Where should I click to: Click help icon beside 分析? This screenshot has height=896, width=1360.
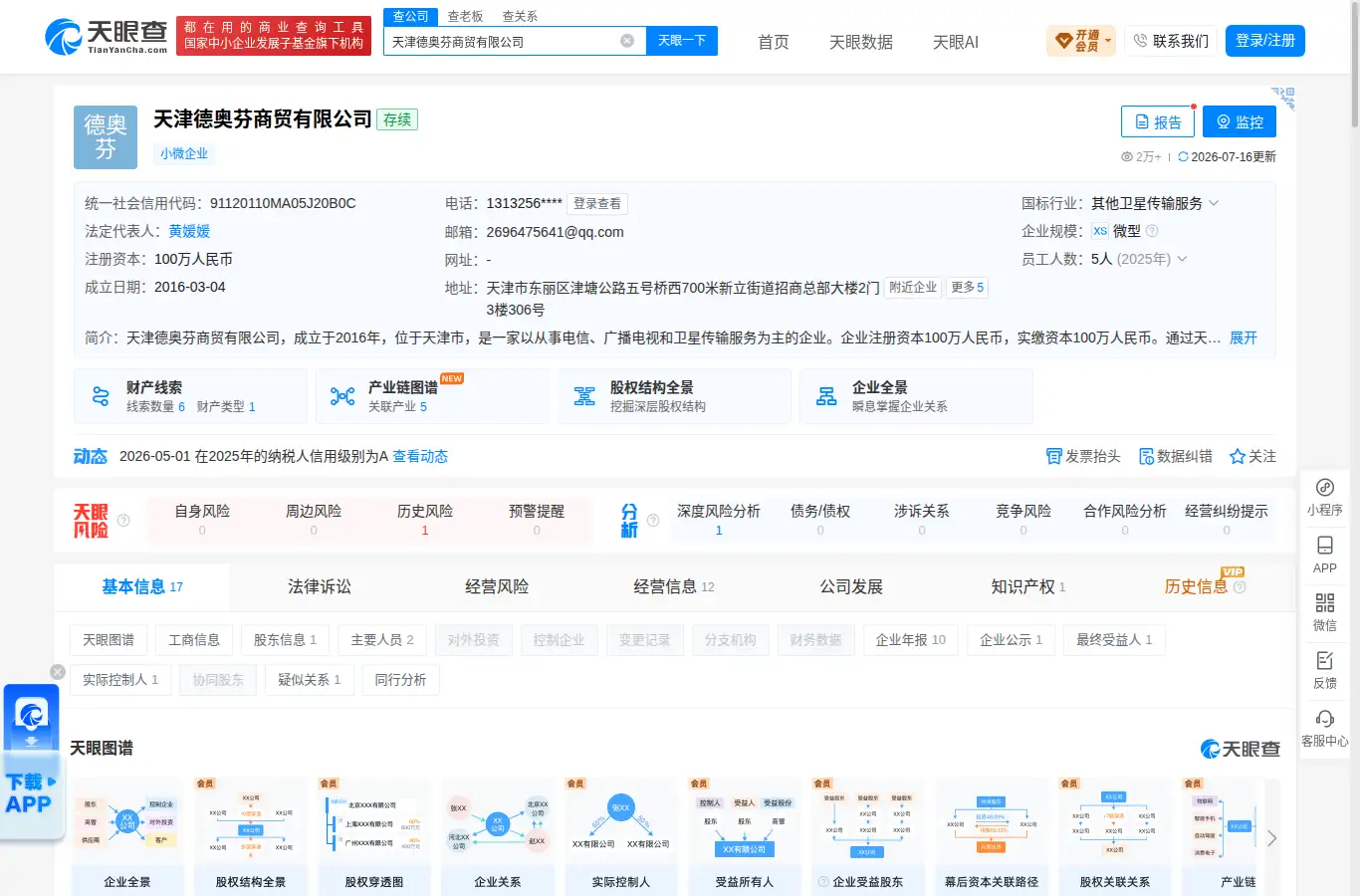tap(653, 520)
